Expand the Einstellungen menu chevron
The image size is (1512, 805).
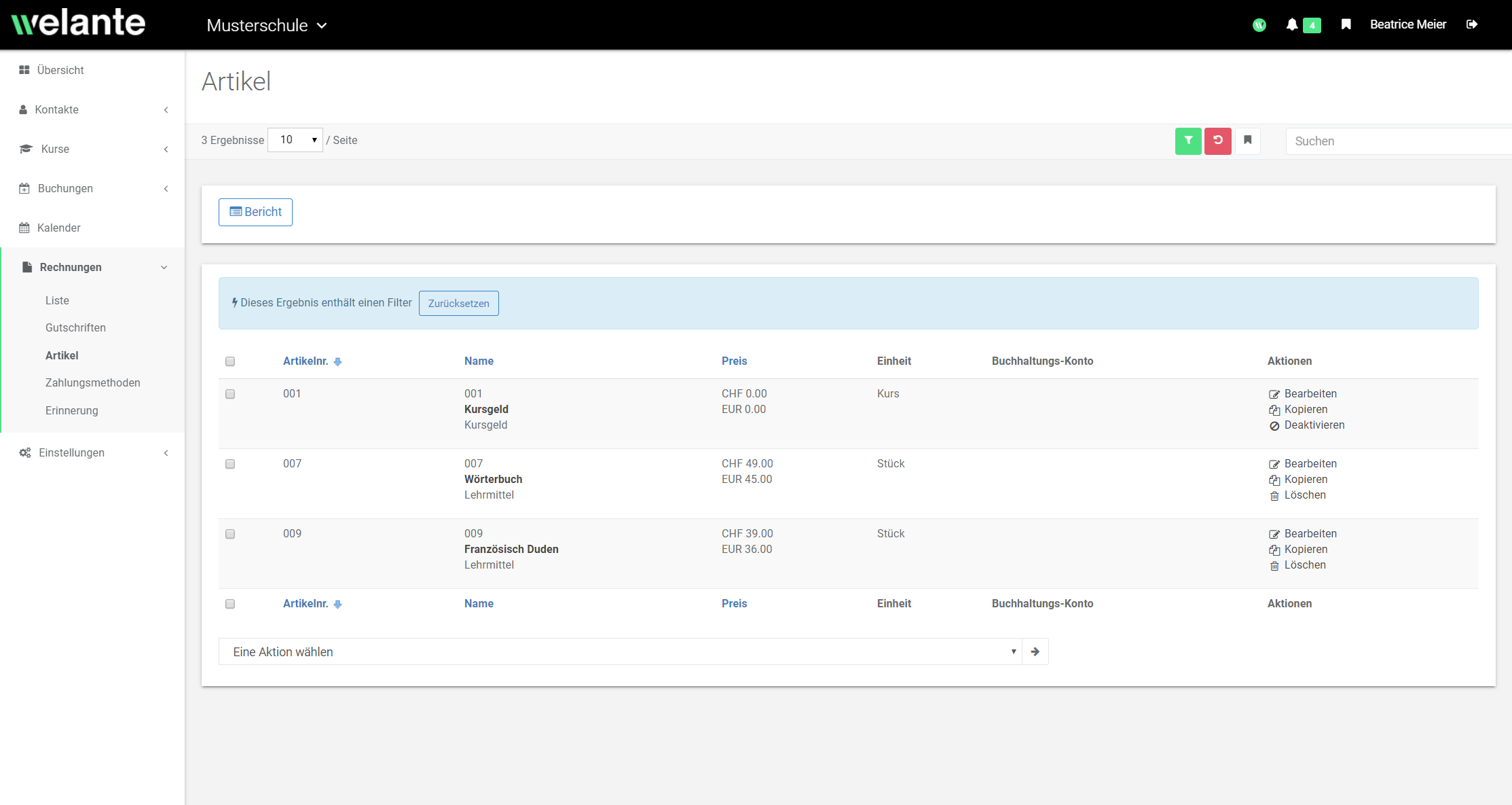[x=166, y=453]
